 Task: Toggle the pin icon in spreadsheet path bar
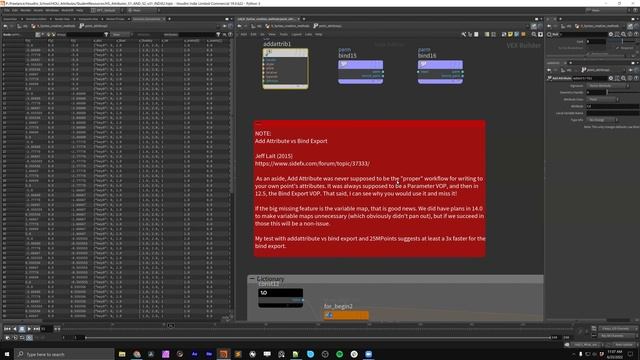[x=224, y=26]
